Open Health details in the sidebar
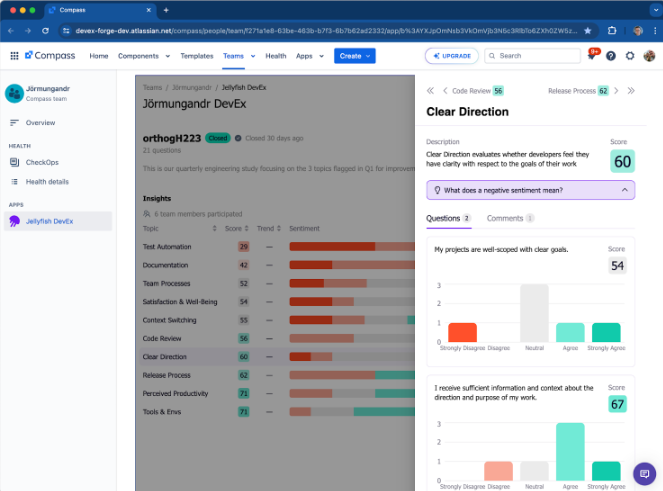 tap(47, 181)
